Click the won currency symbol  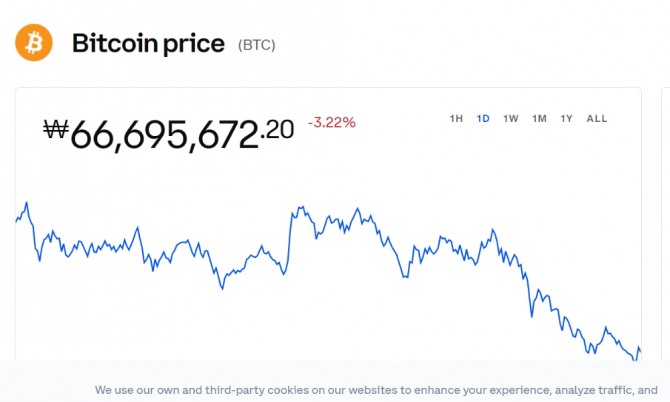click(x=56, y=129)
